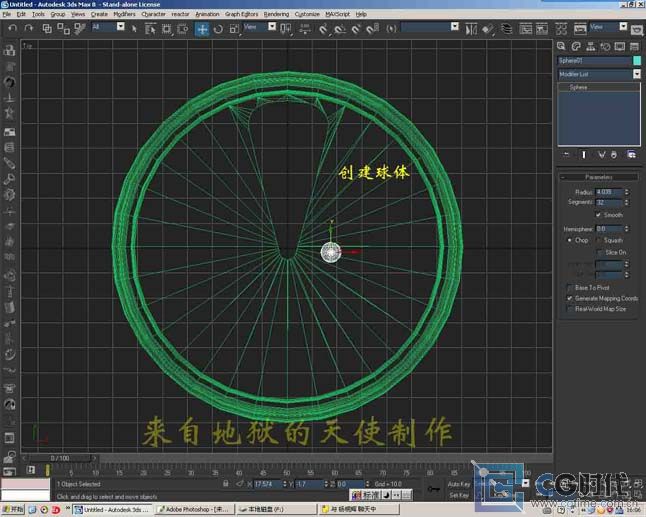Open the Named Selection Sets dropdown
Screen dimensions: 646x517
coord(455,26)
